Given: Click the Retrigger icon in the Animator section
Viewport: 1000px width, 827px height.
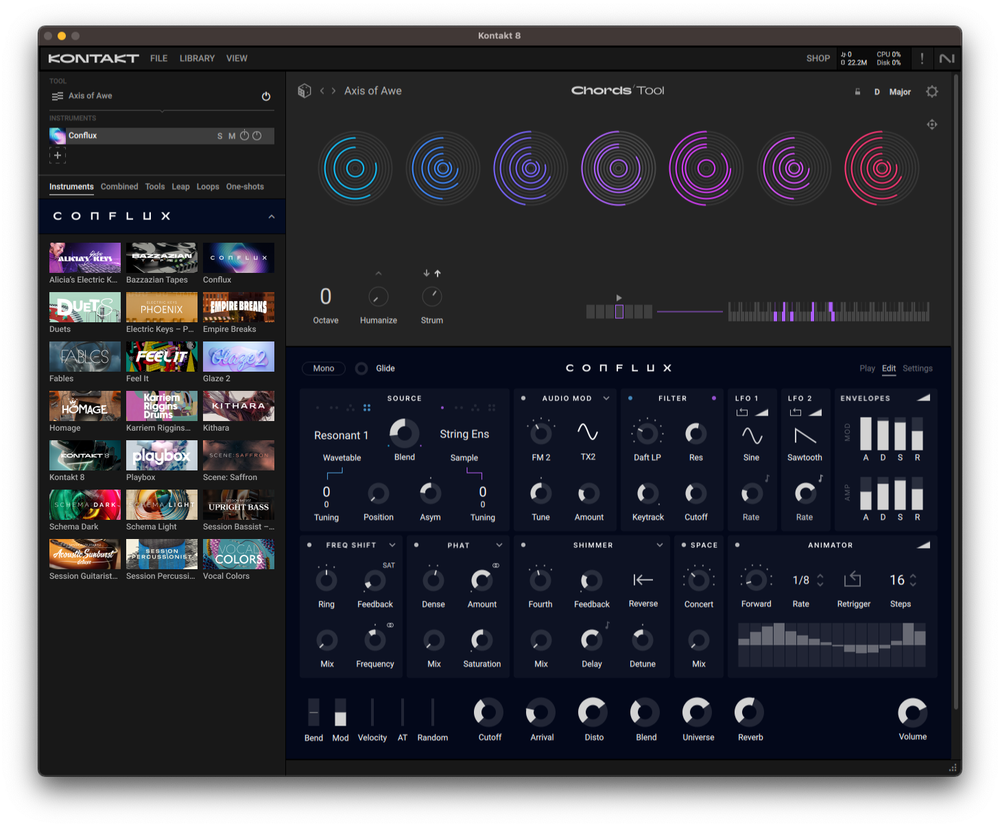Looking at the screenshot, I should 852,580.
